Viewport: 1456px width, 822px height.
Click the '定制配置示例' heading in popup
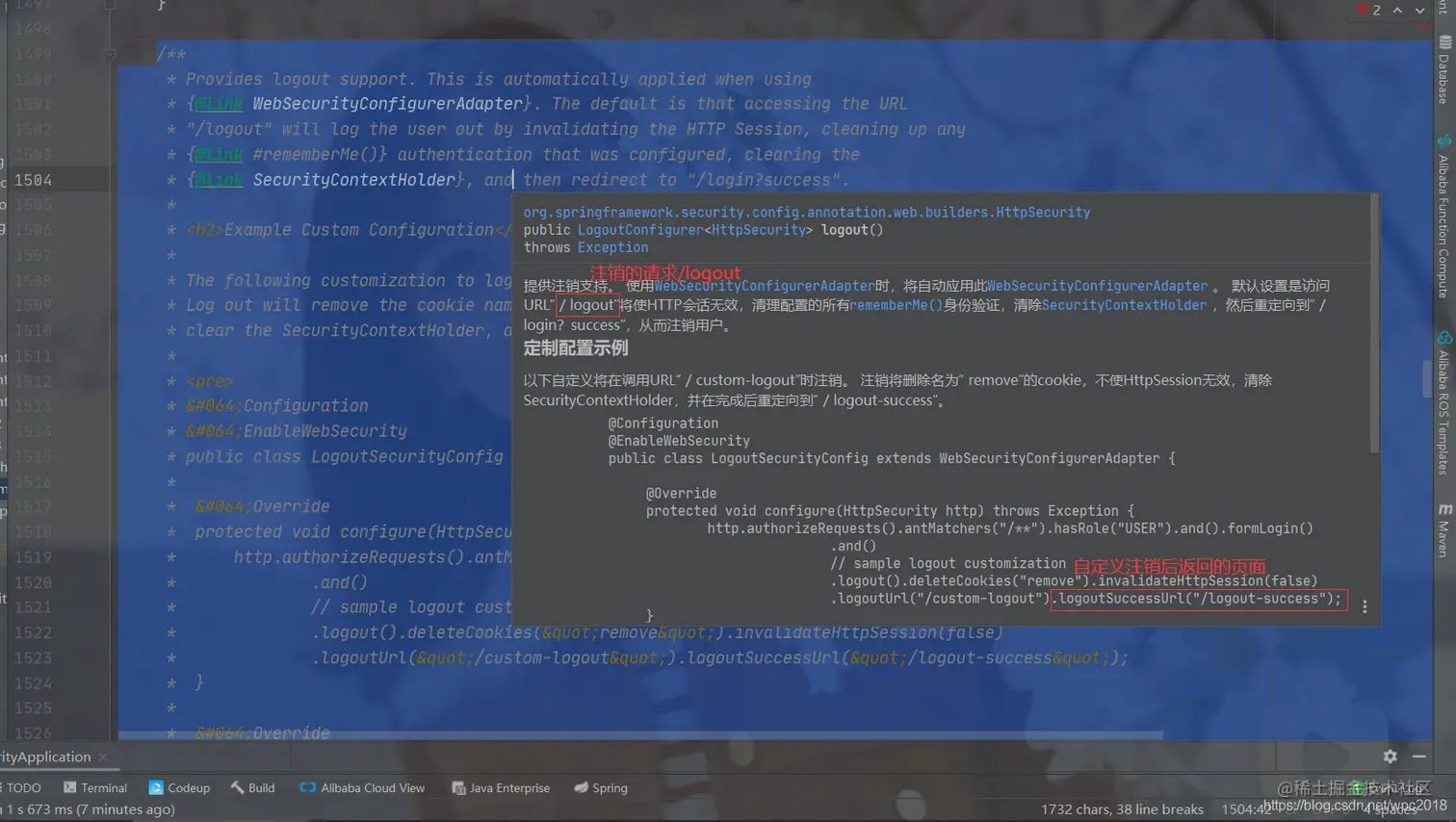[576, 348]
